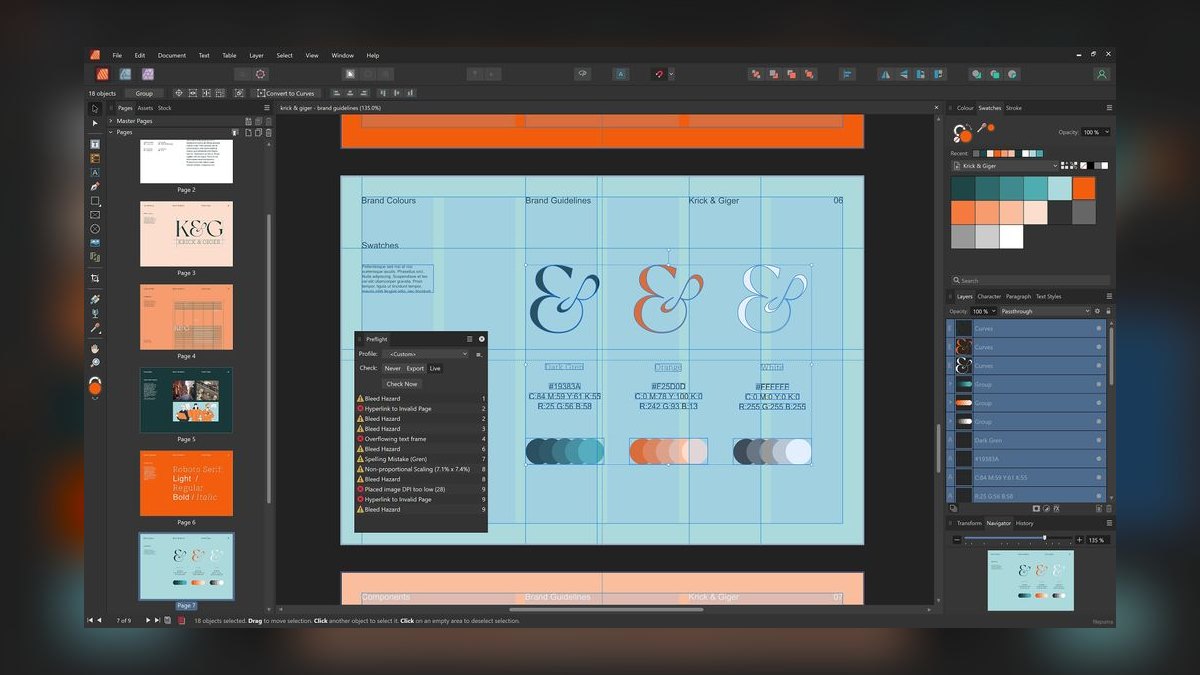This screenshot has width=1200, height=675.
Task: Select the Frame Text tool
Action: (95, 144)
